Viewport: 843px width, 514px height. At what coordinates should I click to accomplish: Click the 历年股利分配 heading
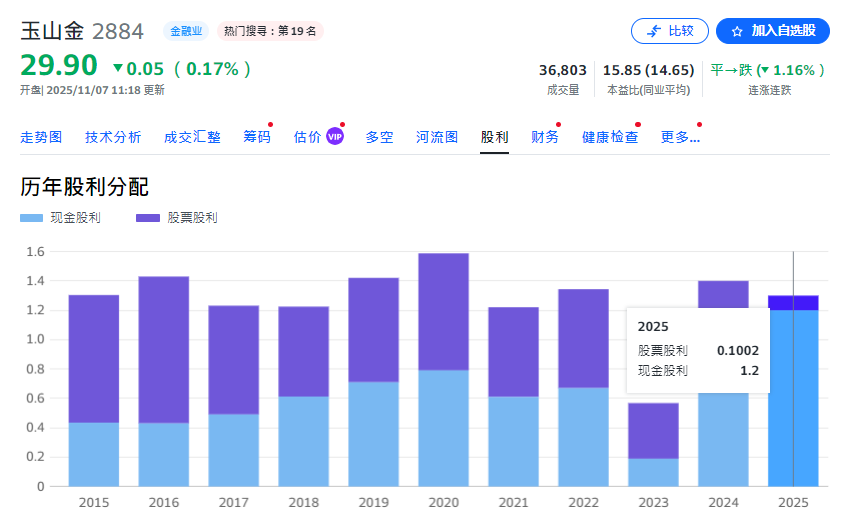pos(84,187)
